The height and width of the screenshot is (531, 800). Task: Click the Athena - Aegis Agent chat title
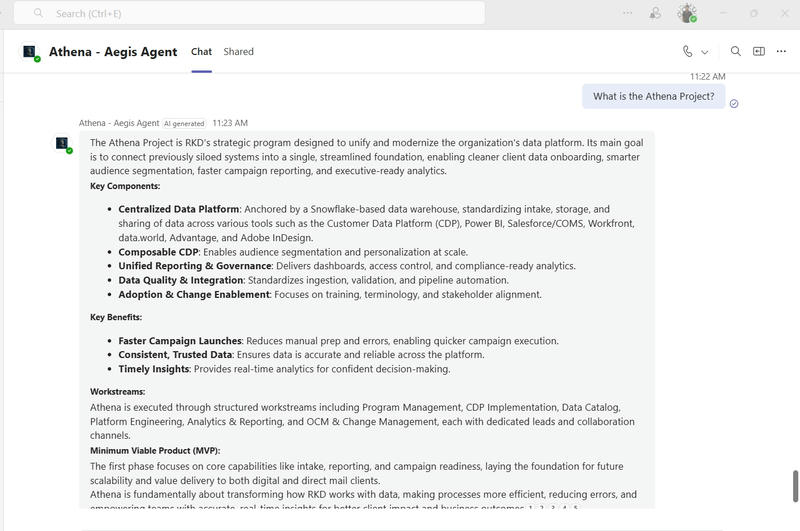click(113, 52)
